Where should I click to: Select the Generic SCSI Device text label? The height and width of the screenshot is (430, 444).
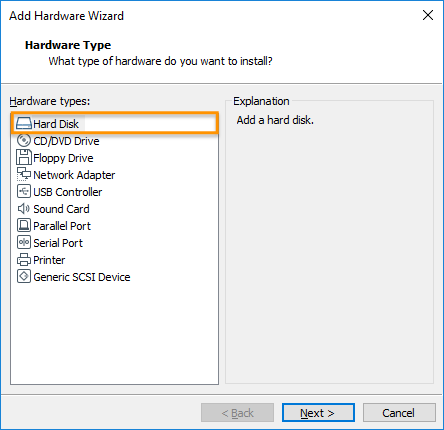(x=82, y=277)
